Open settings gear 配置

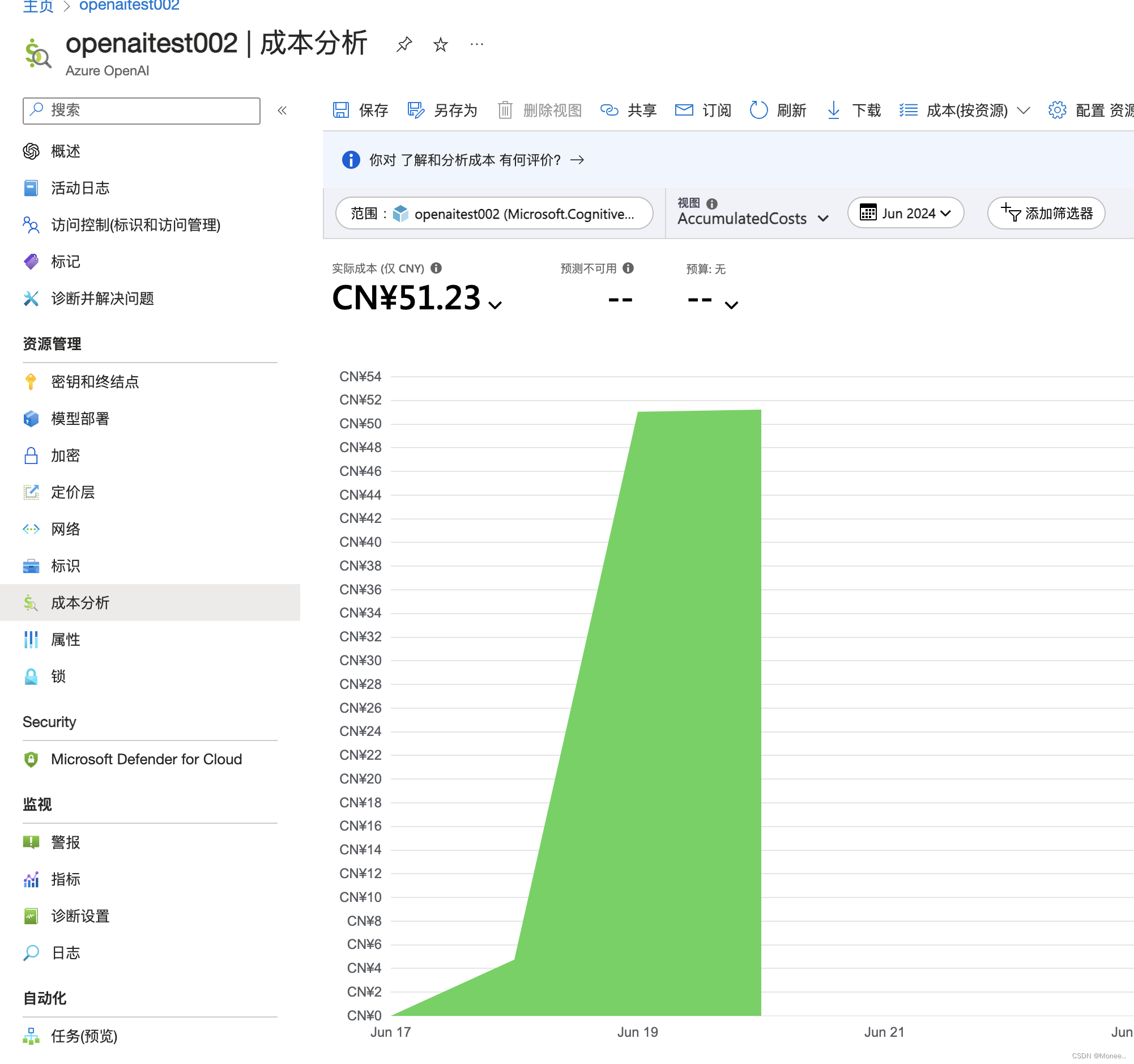[x=1057, y=110]
